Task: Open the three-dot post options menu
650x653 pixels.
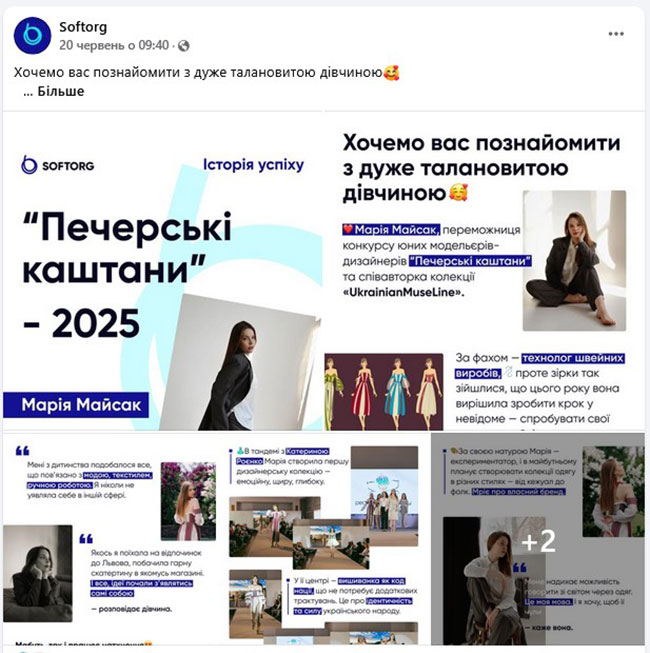Action: click(616, 34)
